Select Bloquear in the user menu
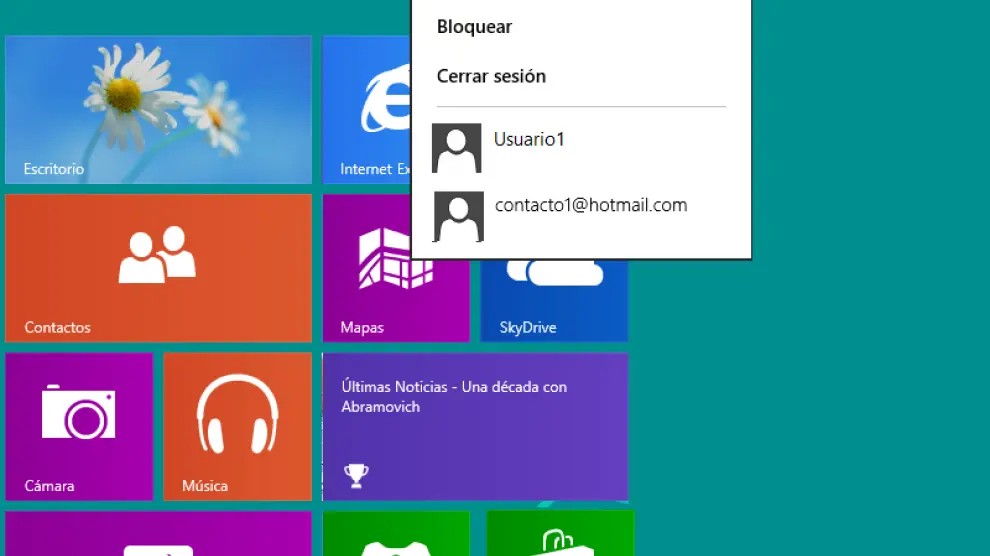The width and height of the screenshot is (990, 556). (475, 27)
